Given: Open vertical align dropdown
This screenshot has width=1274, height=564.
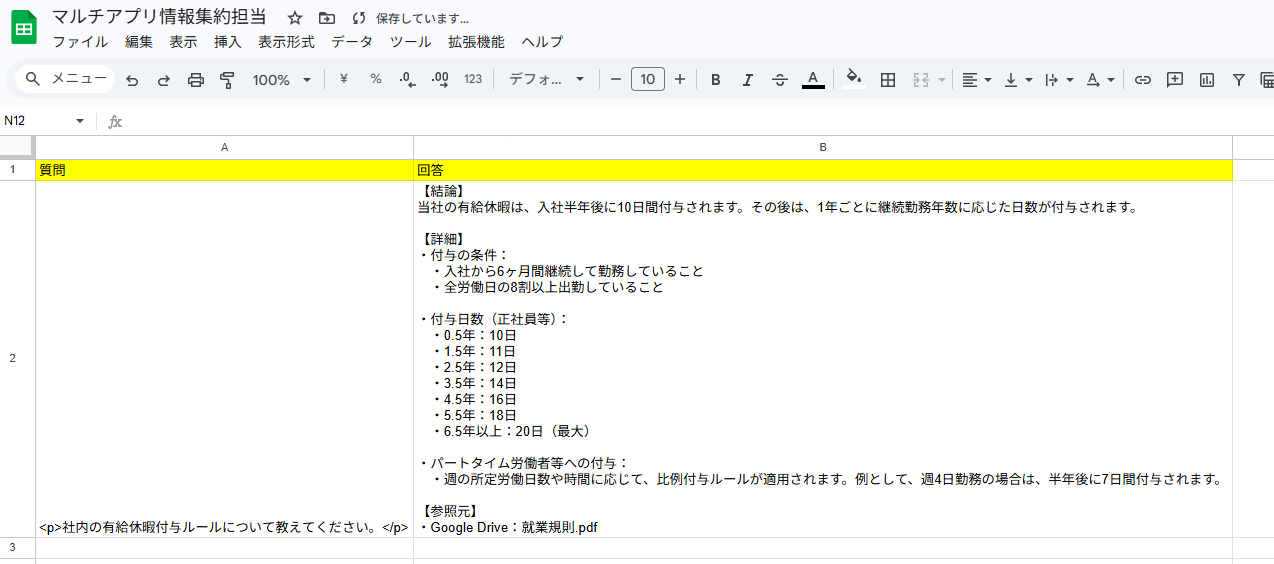Looking at the screenshot, I should point(1018,80).
